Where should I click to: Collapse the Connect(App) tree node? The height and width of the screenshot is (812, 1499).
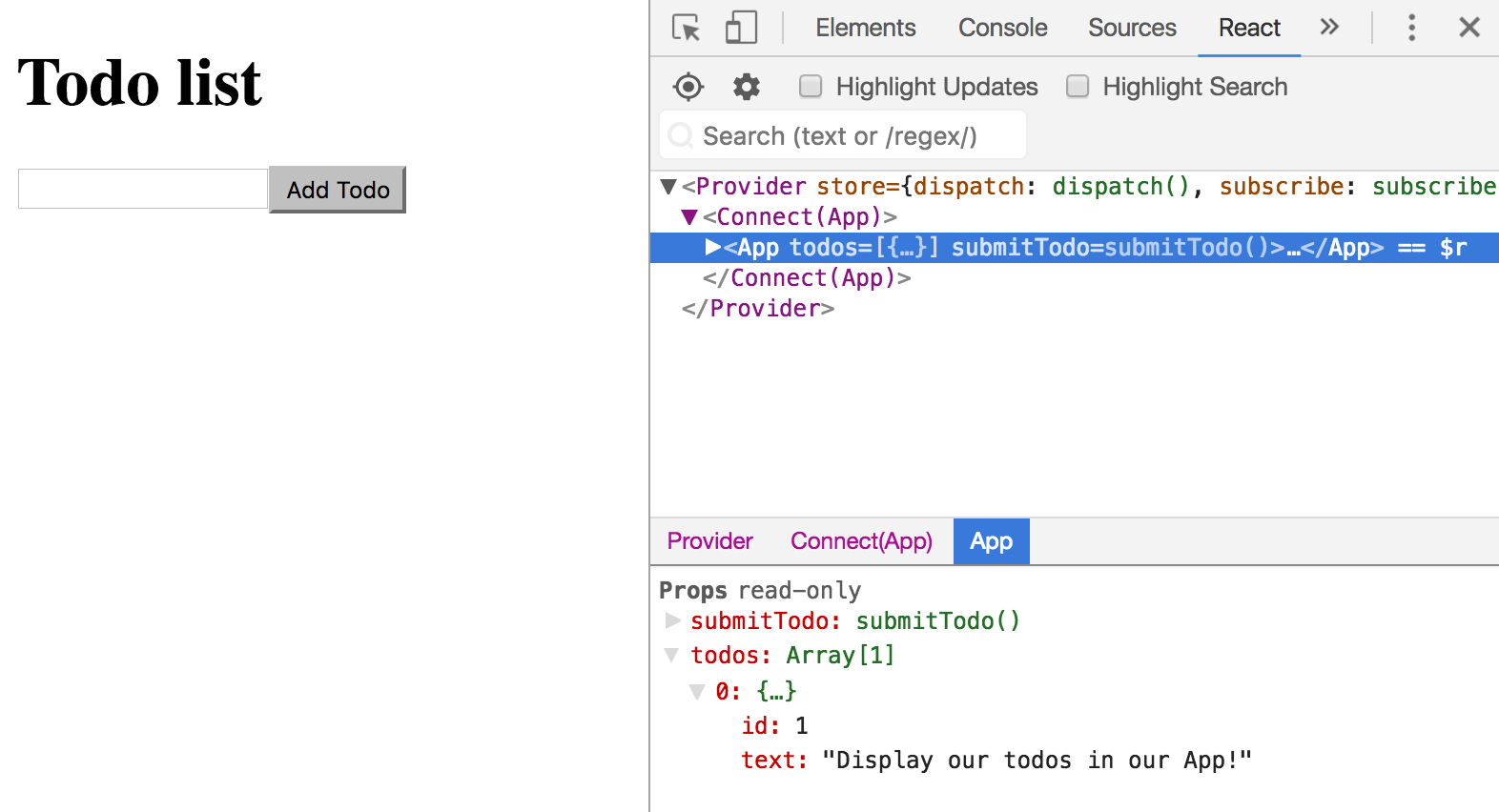[689, 217]
